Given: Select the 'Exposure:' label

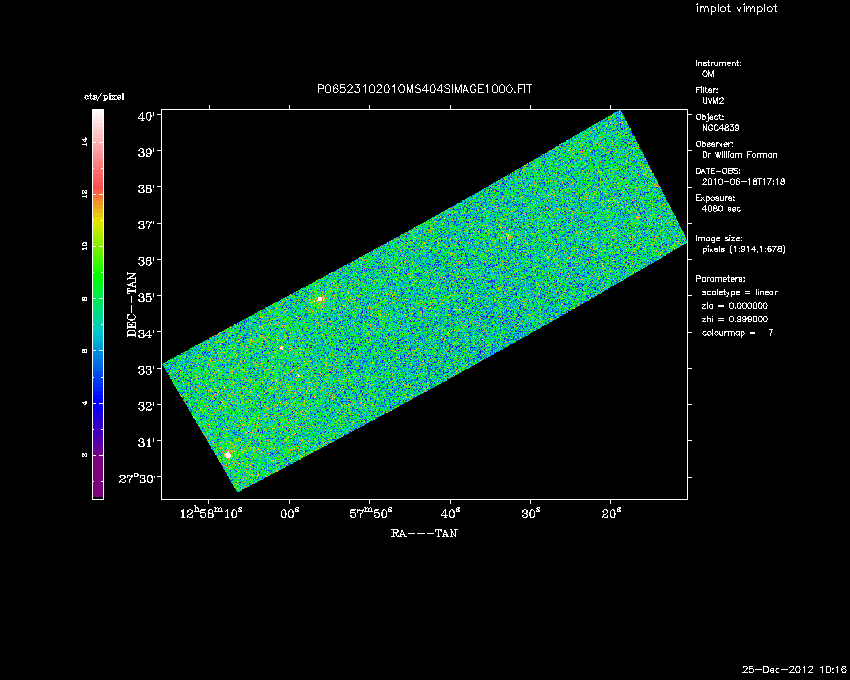Looking at the screenshot, I should tap(715, 198).
